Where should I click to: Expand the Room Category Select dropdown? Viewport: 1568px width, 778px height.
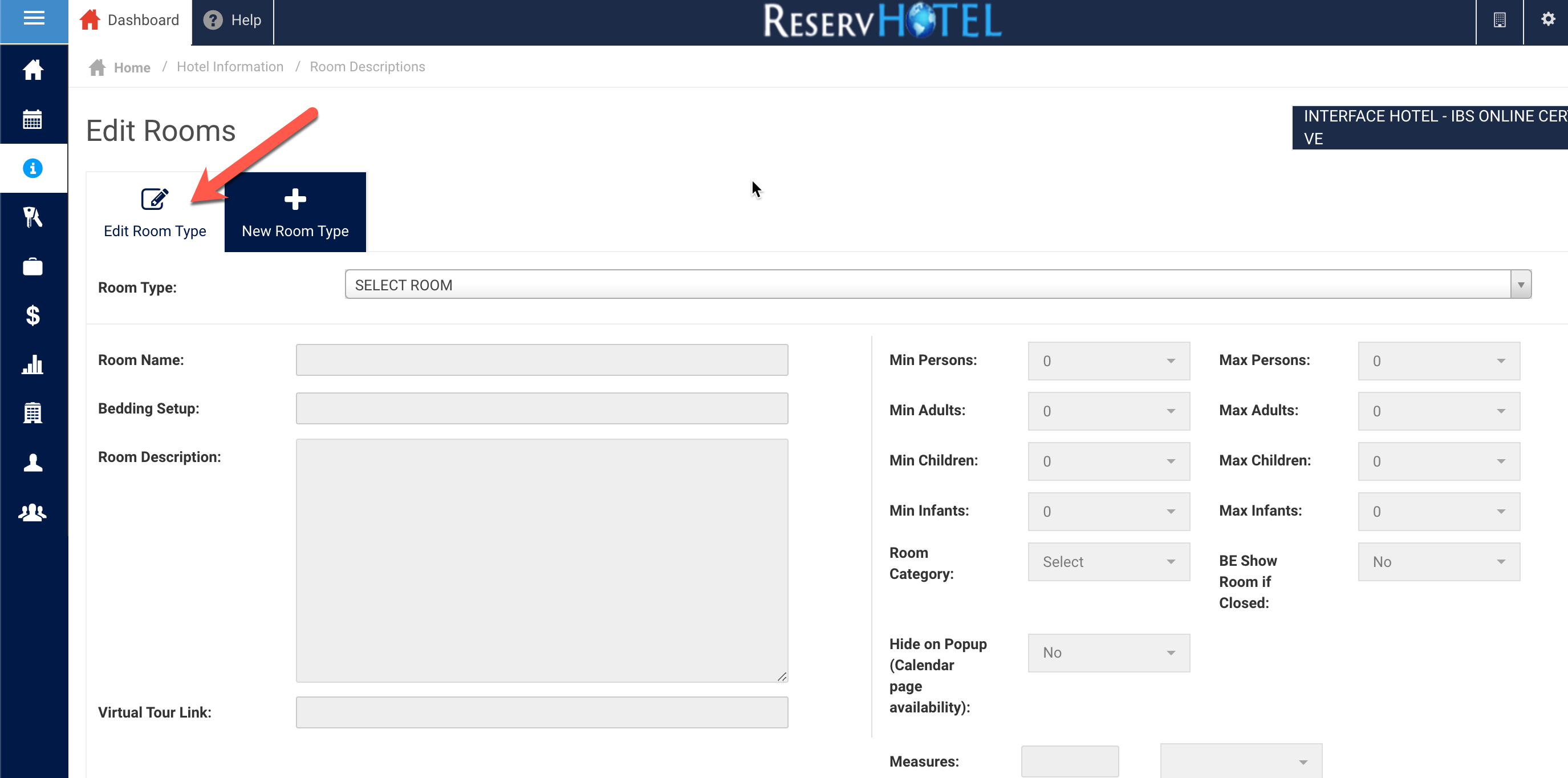pos(1108,562)
